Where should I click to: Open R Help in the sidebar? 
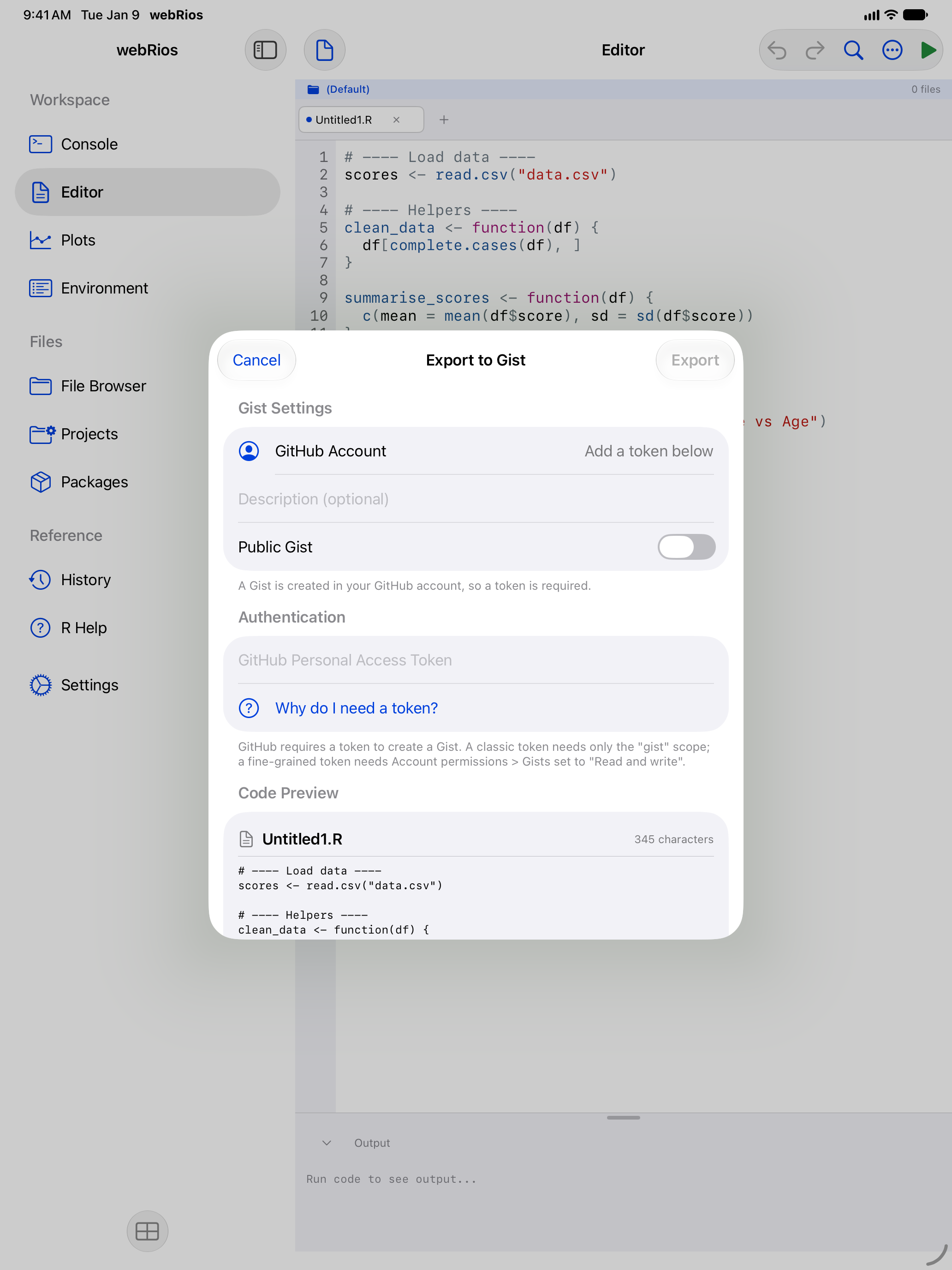pos(148,628)
